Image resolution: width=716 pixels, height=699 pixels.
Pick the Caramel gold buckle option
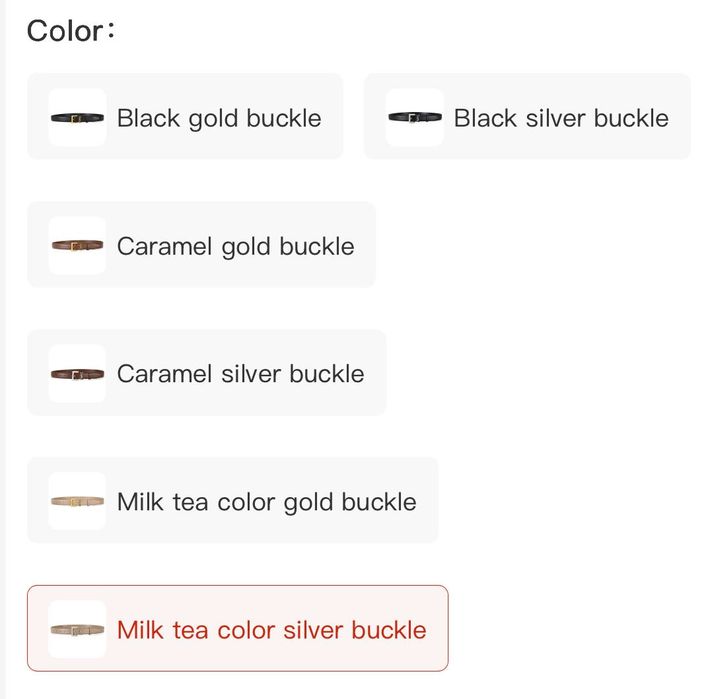pos(201,245)
